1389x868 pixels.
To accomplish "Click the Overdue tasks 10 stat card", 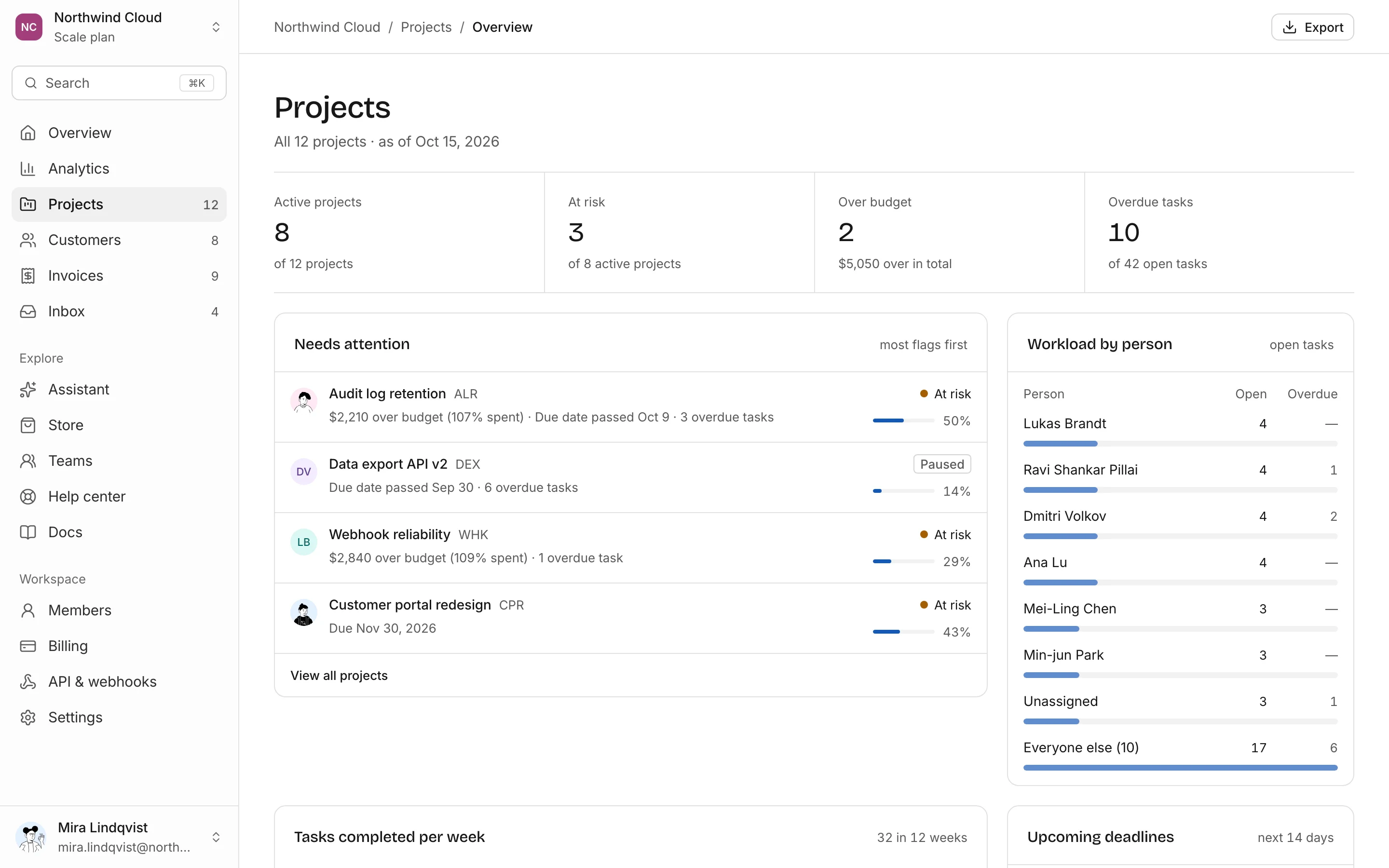I will pos(1219,232).
